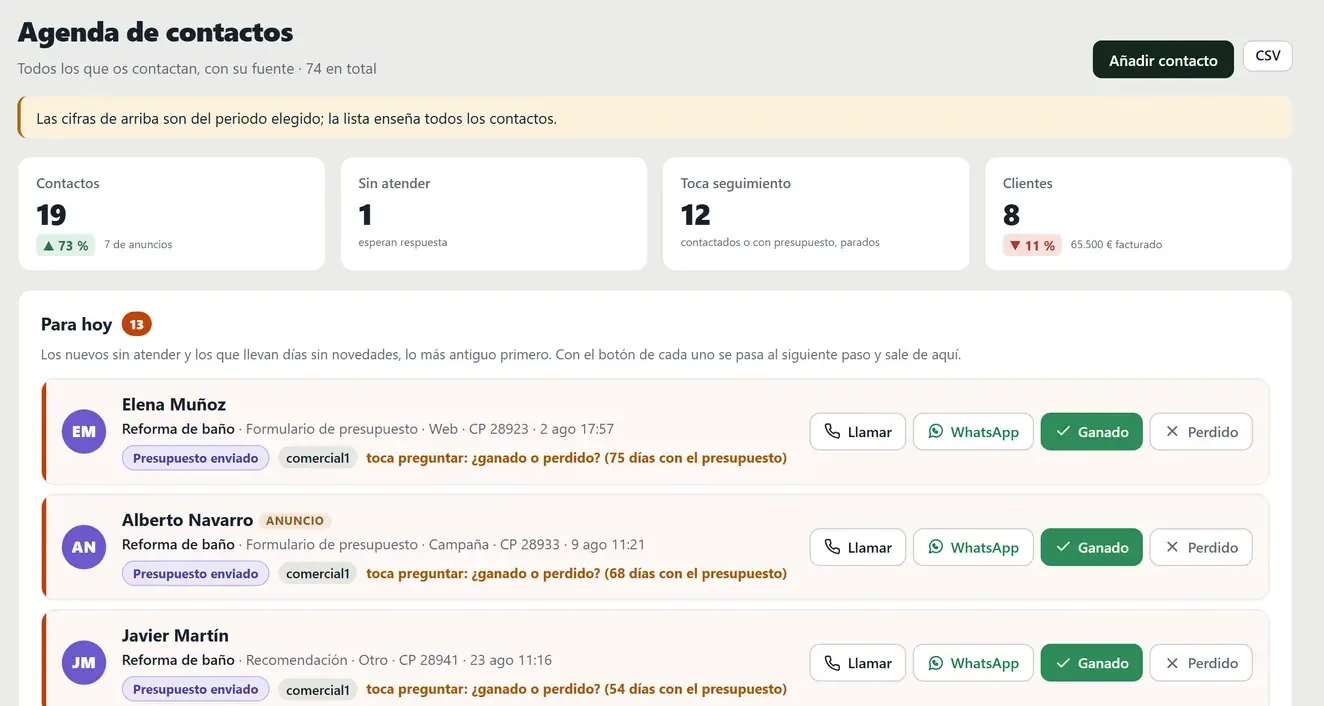Image resolution: width=1324 pixels, height=706 pixels.
Task: Click Añadir contacto button
Action: (1163, 60)
